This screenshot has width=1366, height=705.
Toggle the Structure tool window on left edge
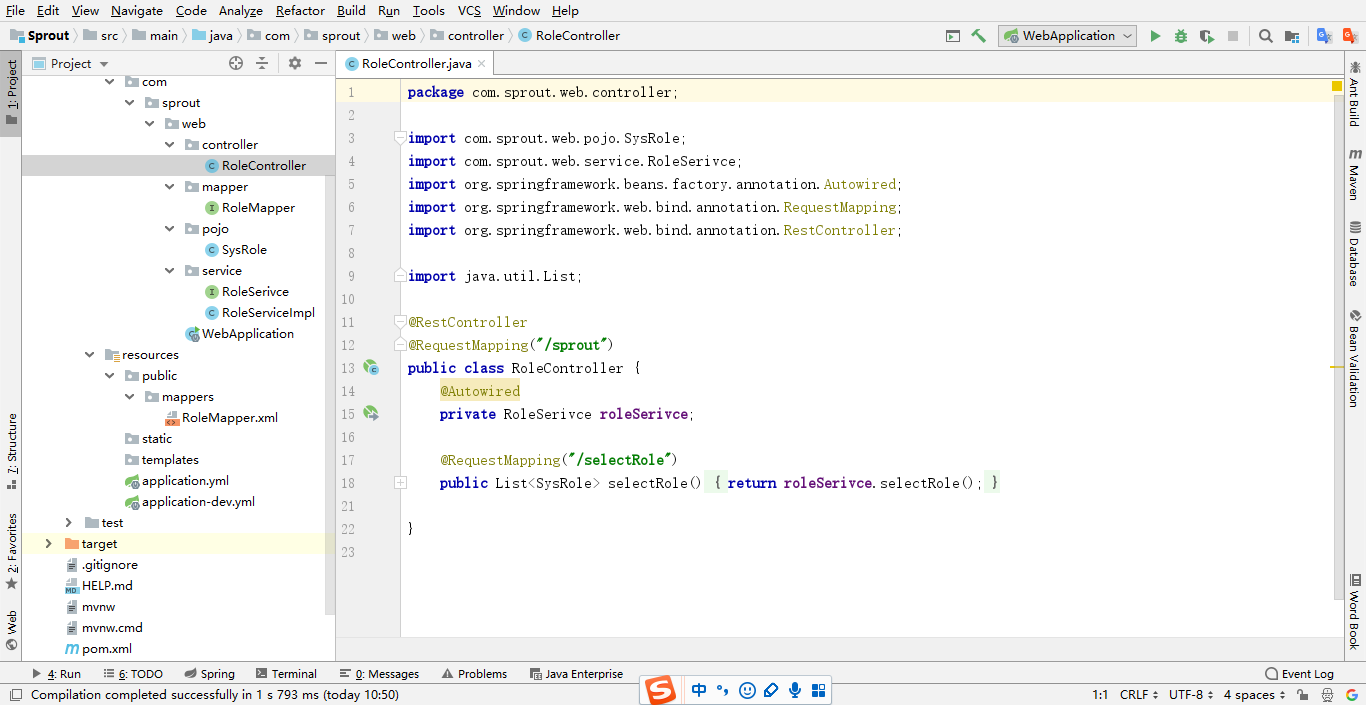11,450
